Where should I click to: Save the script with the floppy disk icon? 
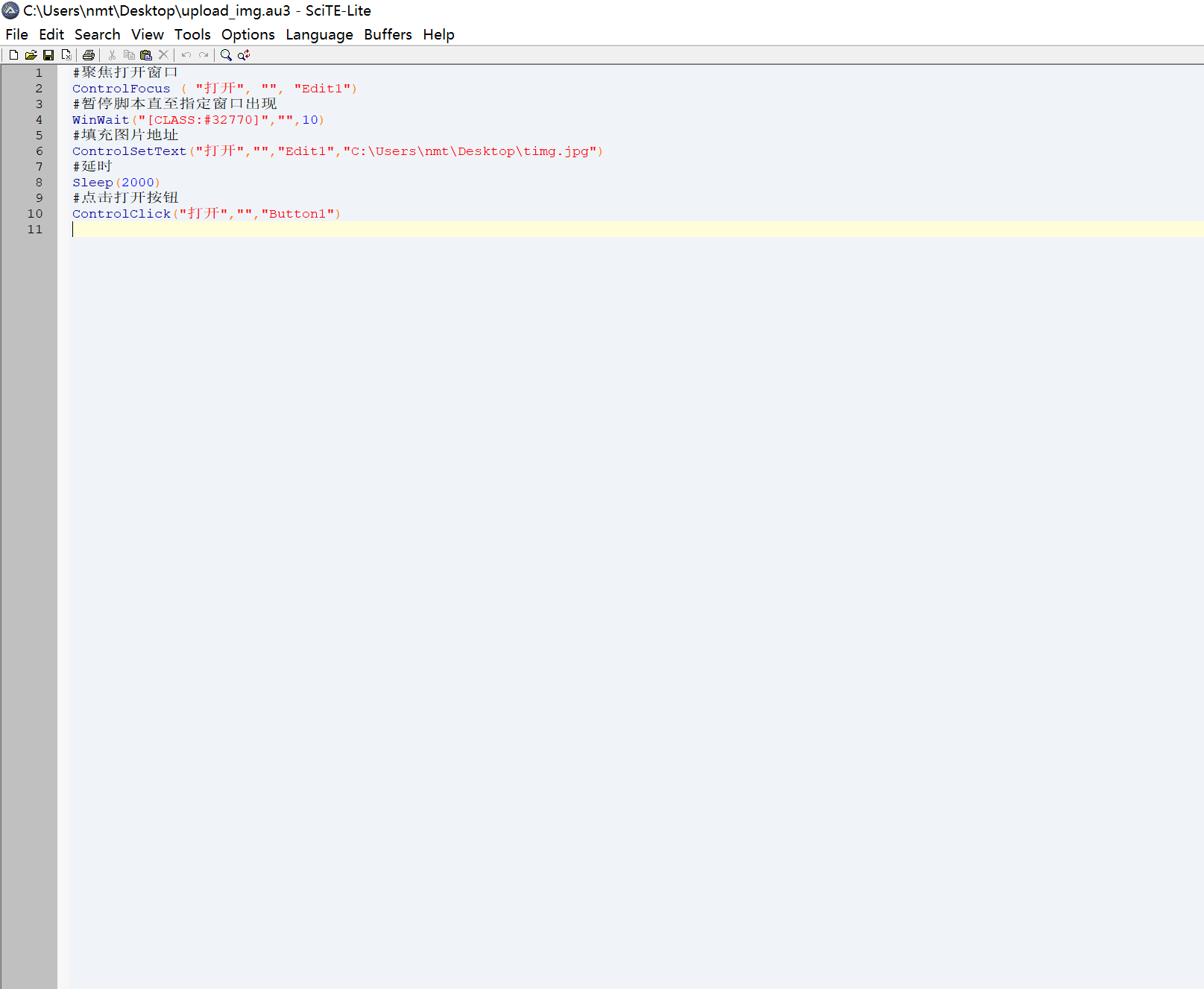point(48,55)
